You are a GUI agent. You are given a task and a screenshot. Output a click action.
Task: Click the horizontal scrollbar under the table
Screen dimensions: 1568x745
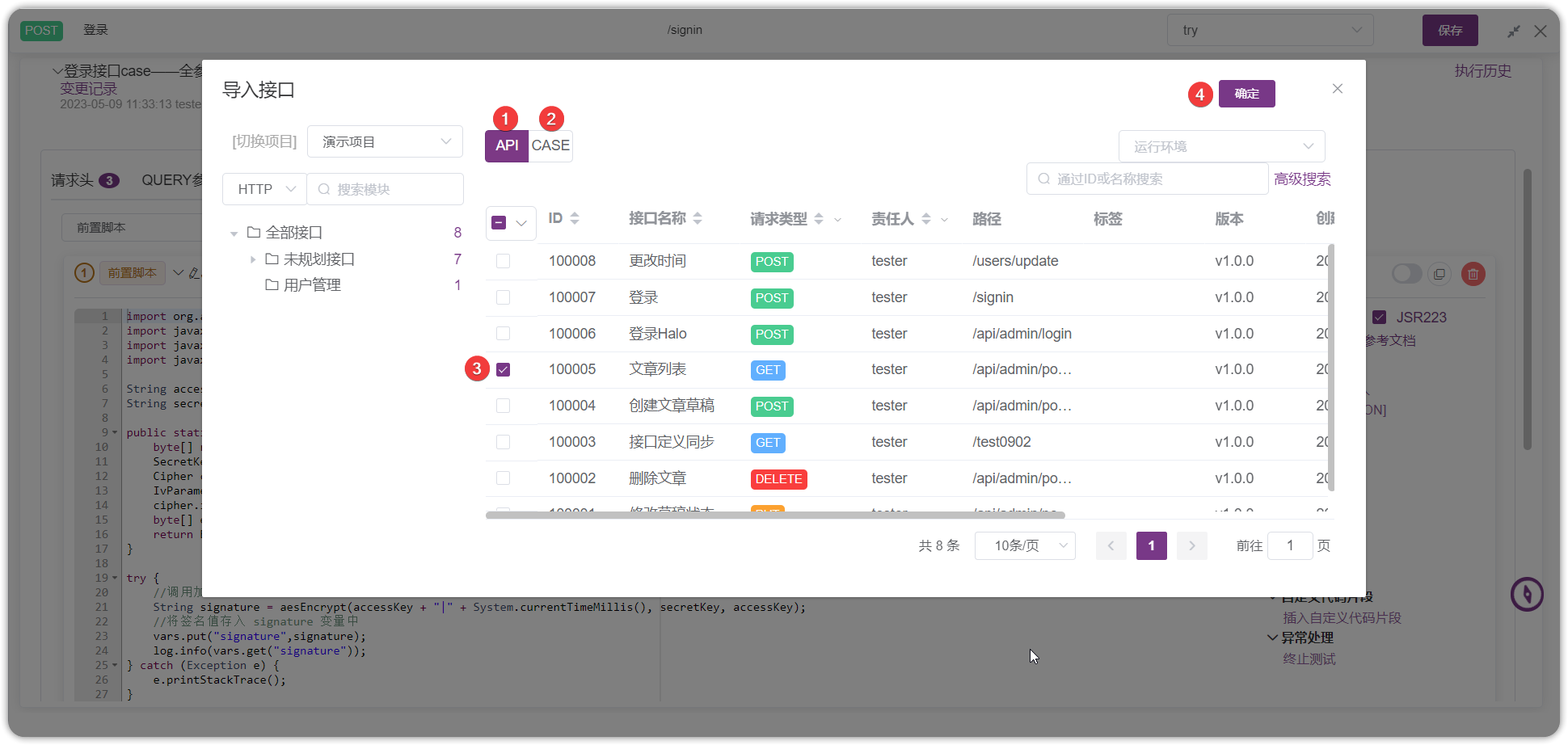pyautogui.click(x=775, y=515)
